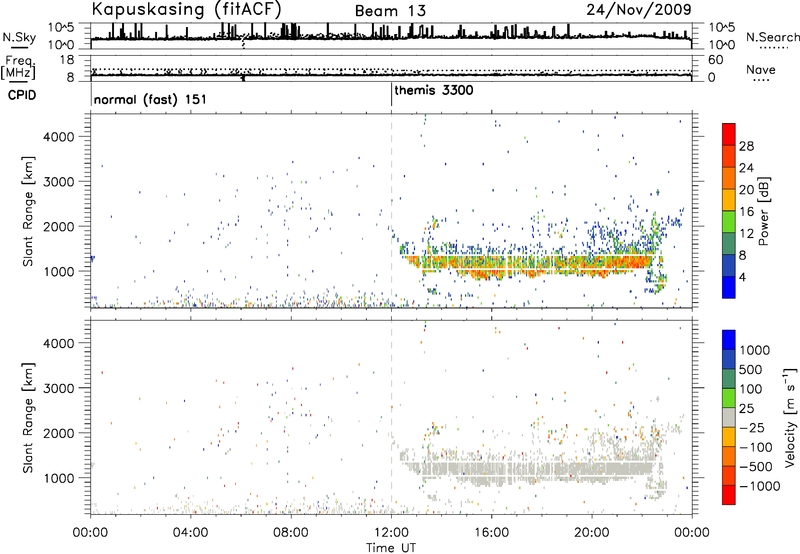Click the '08:00' time axis tick label

click(291, 533)
